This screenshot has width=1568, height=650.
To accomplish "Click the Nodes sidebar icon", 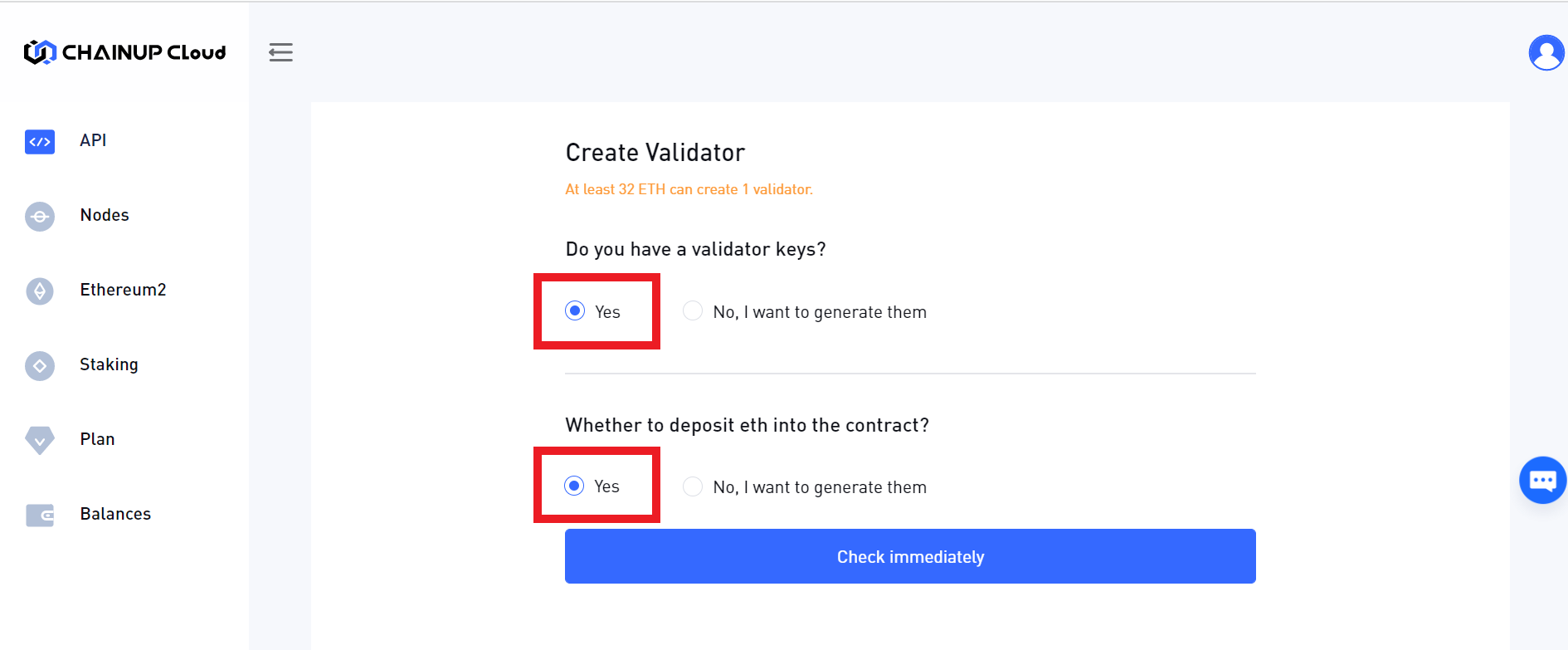I will point(40,217).
